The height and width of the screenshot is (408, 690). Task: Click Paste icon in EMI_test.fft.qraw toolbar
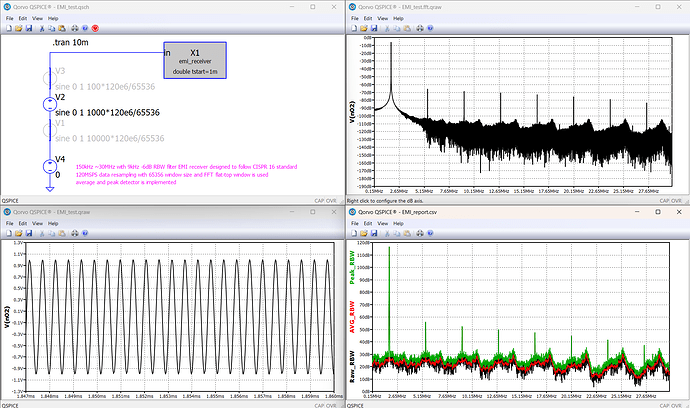pyautogui.click(x=407, y=28)
